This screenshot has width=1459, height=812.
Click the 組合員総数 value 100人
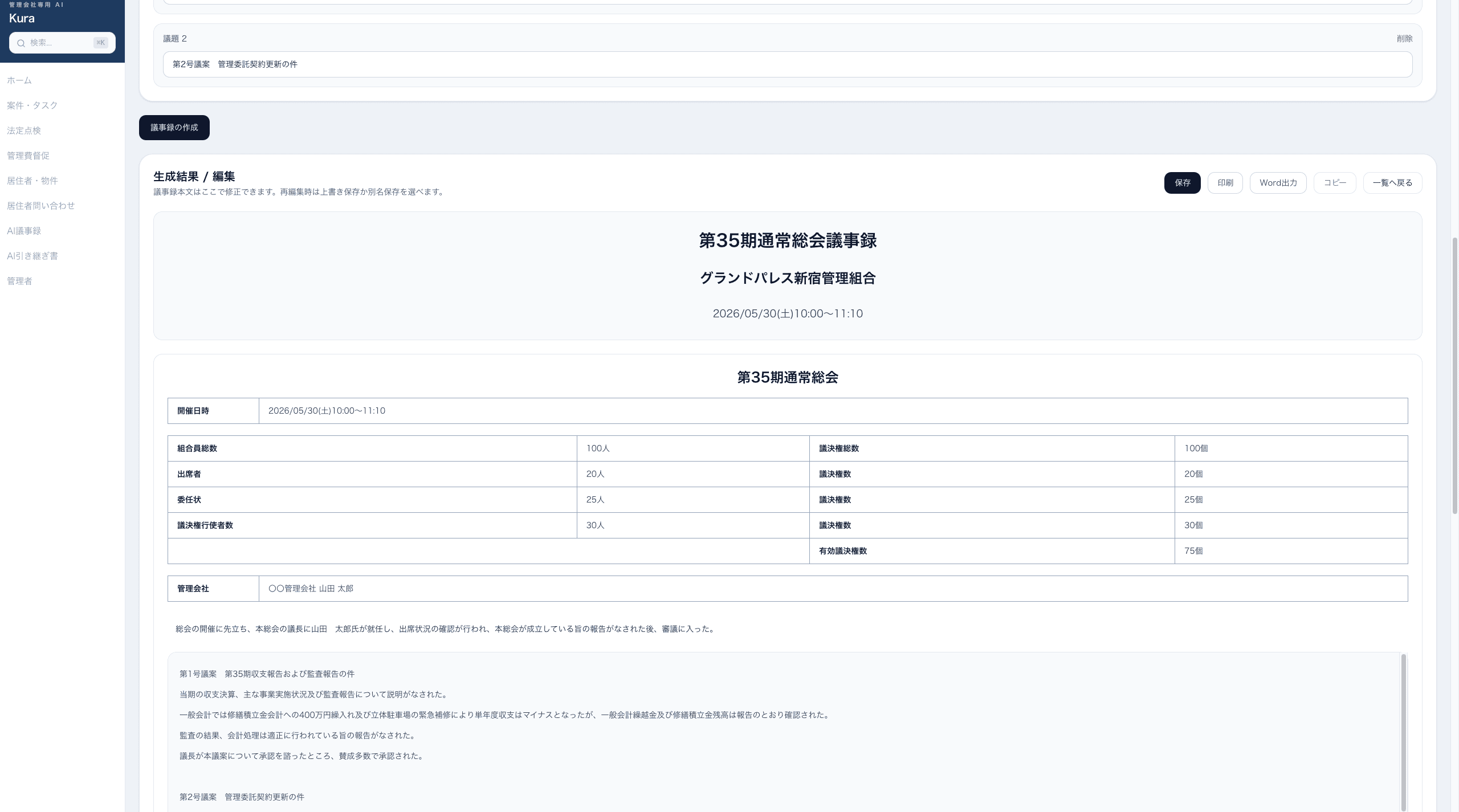tap(598, 448)
